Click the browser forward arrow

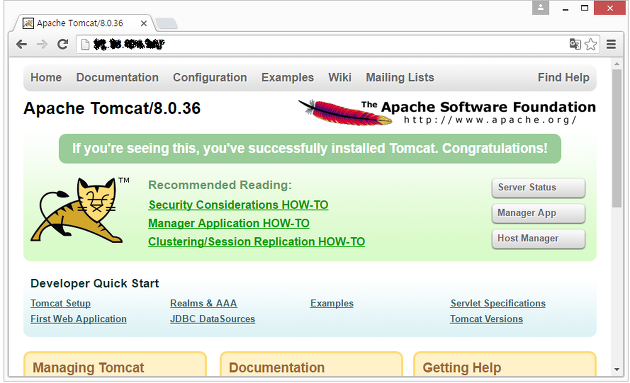point(42,44)
